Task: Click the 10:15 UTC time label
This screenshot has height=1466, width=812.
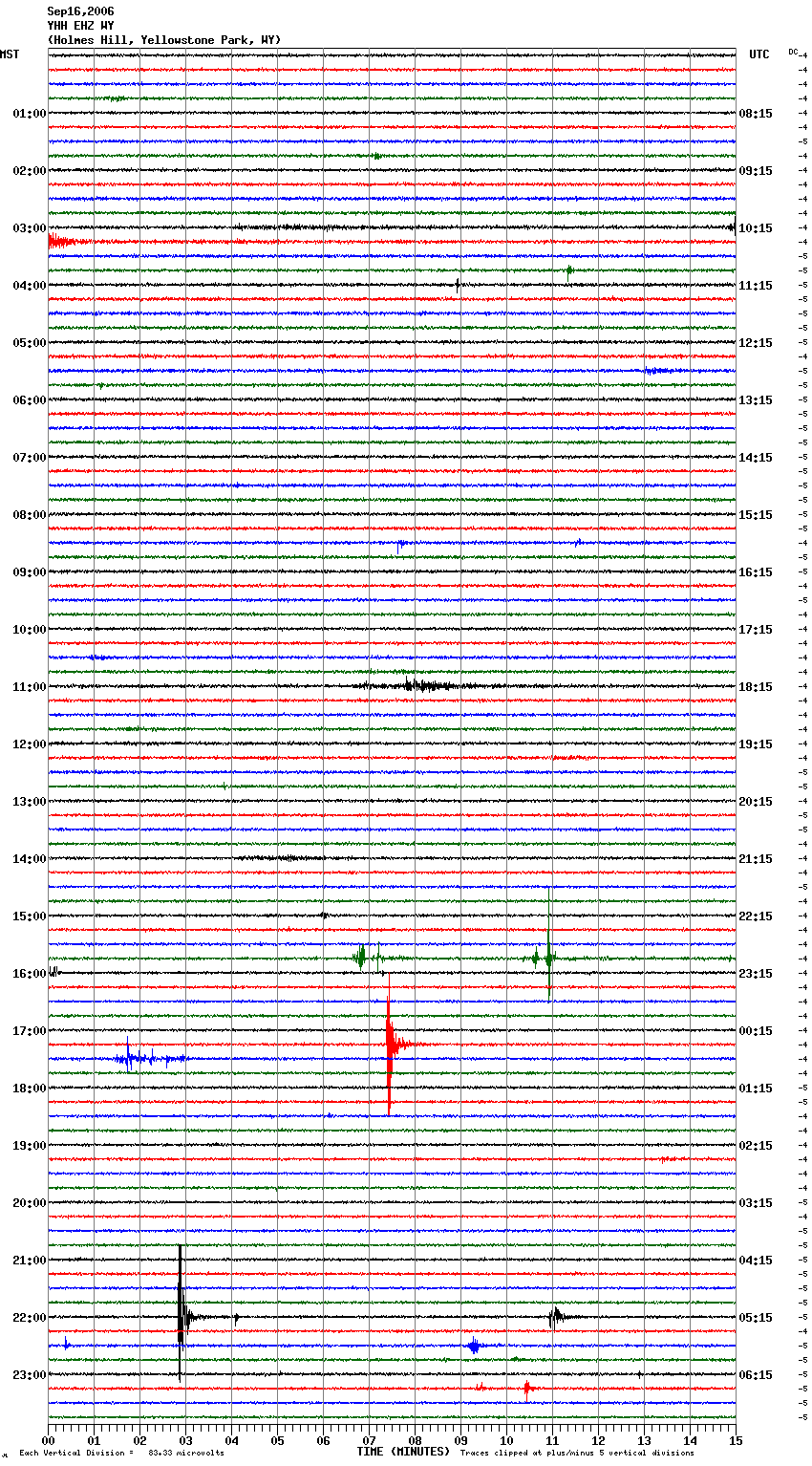Action: point(756,228)
